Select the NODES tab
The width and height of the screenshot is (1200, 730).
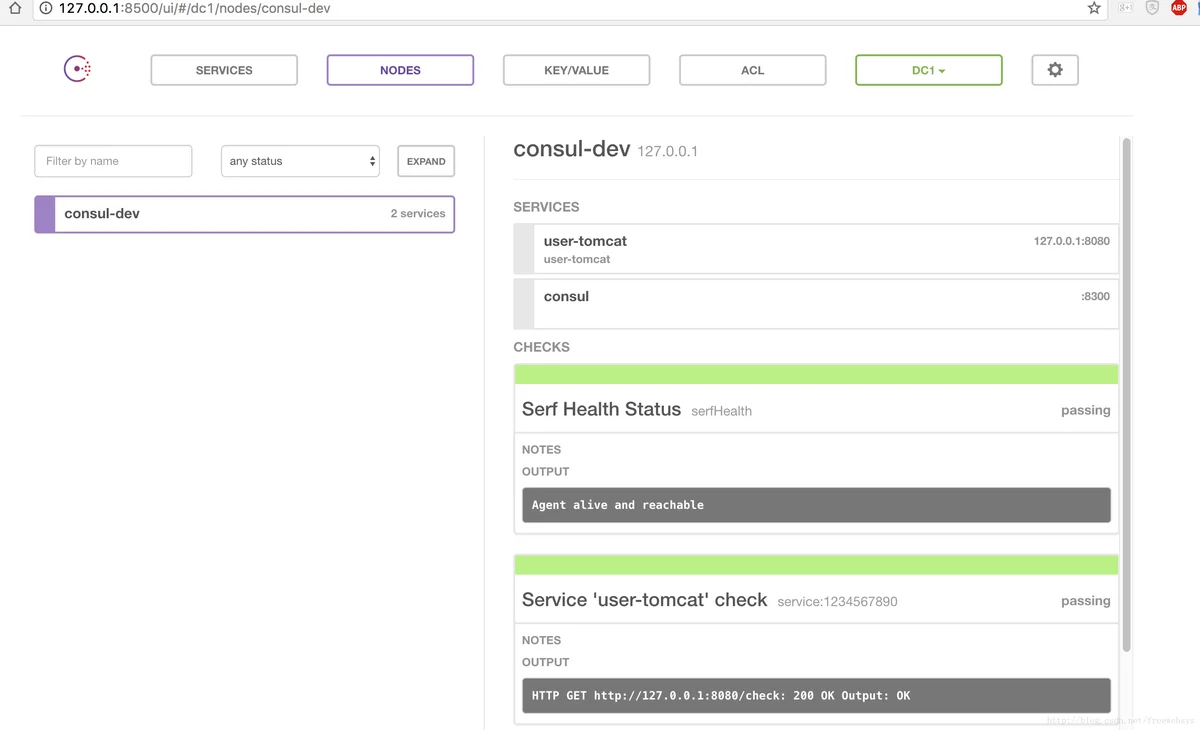[400, 70]
